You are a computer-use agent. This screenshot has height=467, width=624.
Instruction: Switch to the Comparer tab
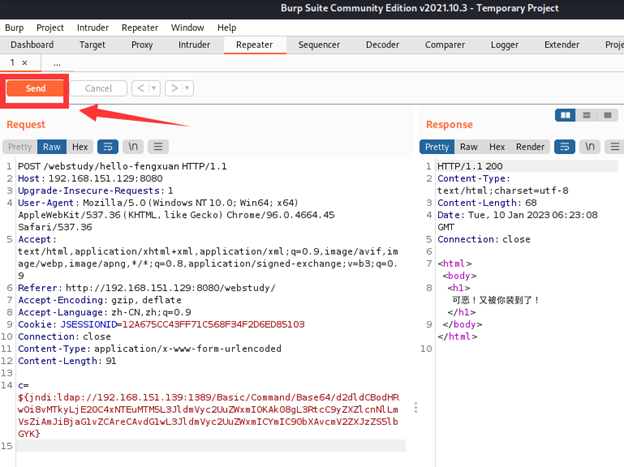pyautogui.click(x=445, y=45)
